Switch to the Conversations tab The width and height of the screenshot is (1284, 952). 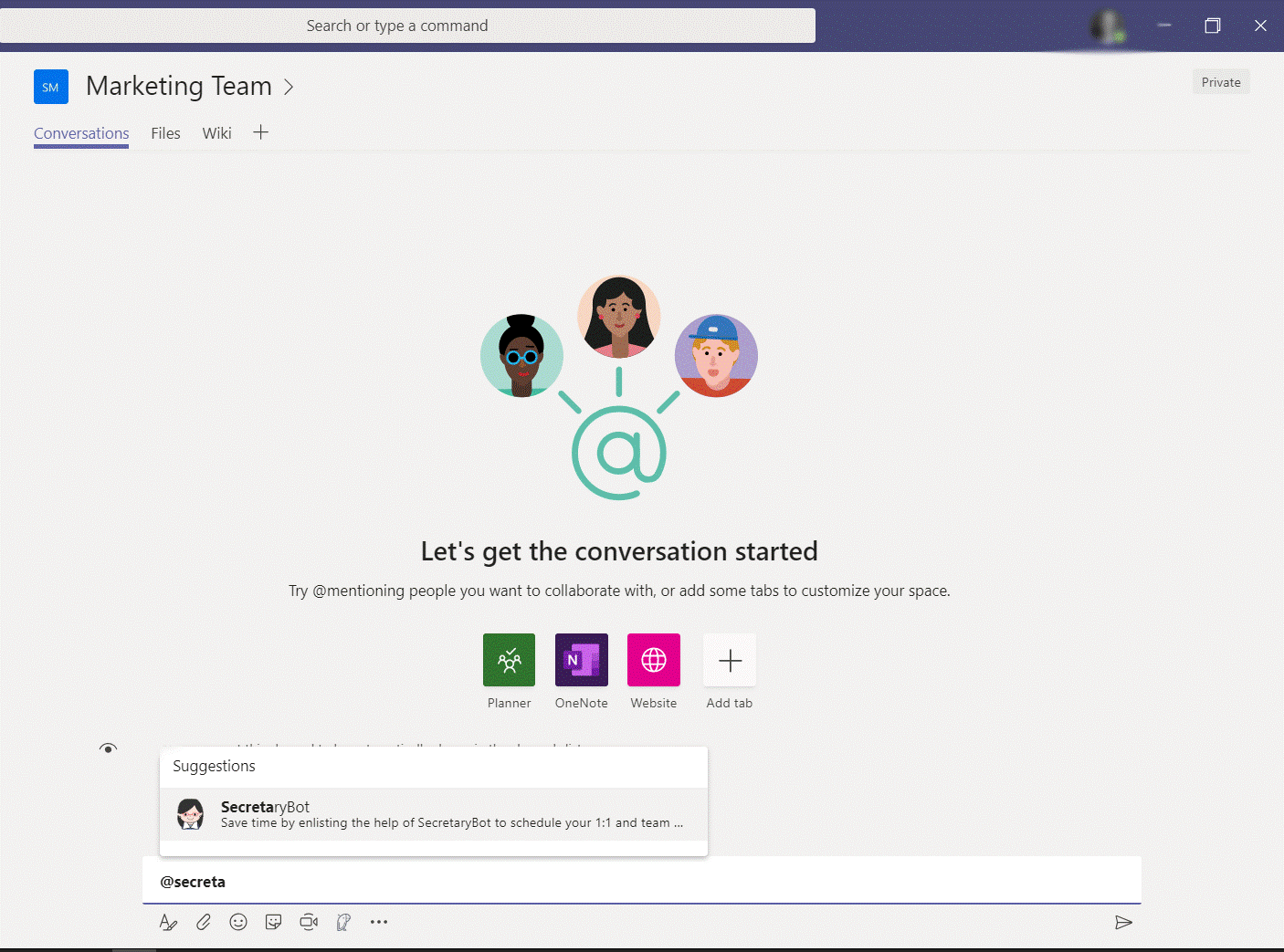click(x=81, y=133)
